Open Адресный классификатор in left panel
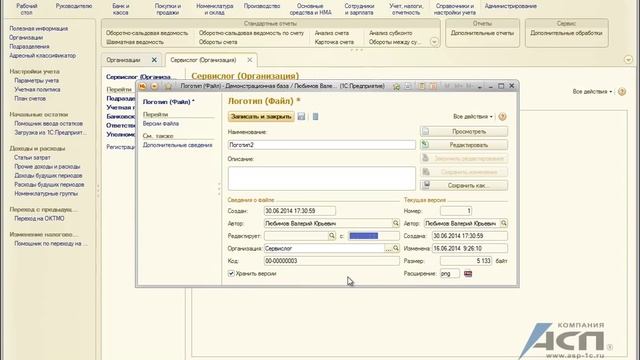This screenshot has width=640, height=360. (42, 56)
